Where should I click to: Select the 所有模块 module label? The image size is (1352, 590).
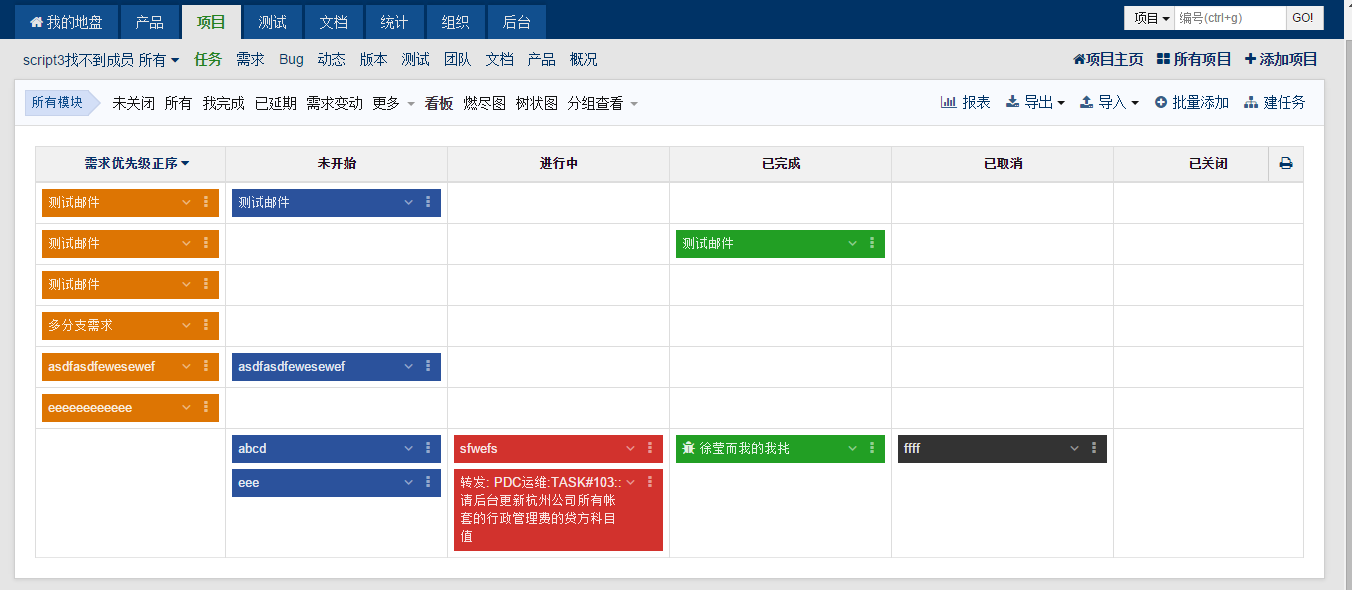57,102
